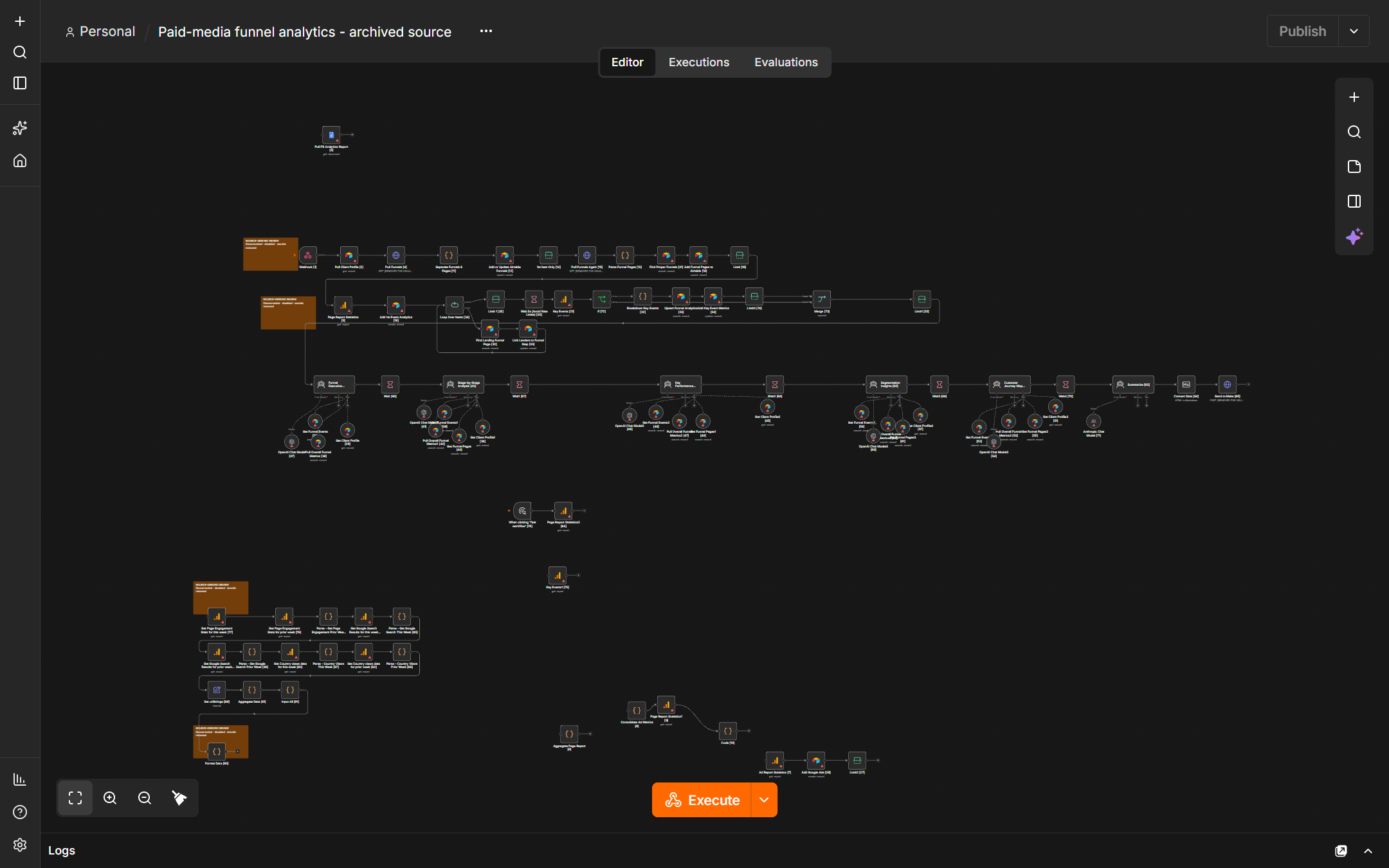Open the Key Events1 analytics node
The width and height of the screenshot is (1389, 868).
pyautogui.click(x=558, y=575)
